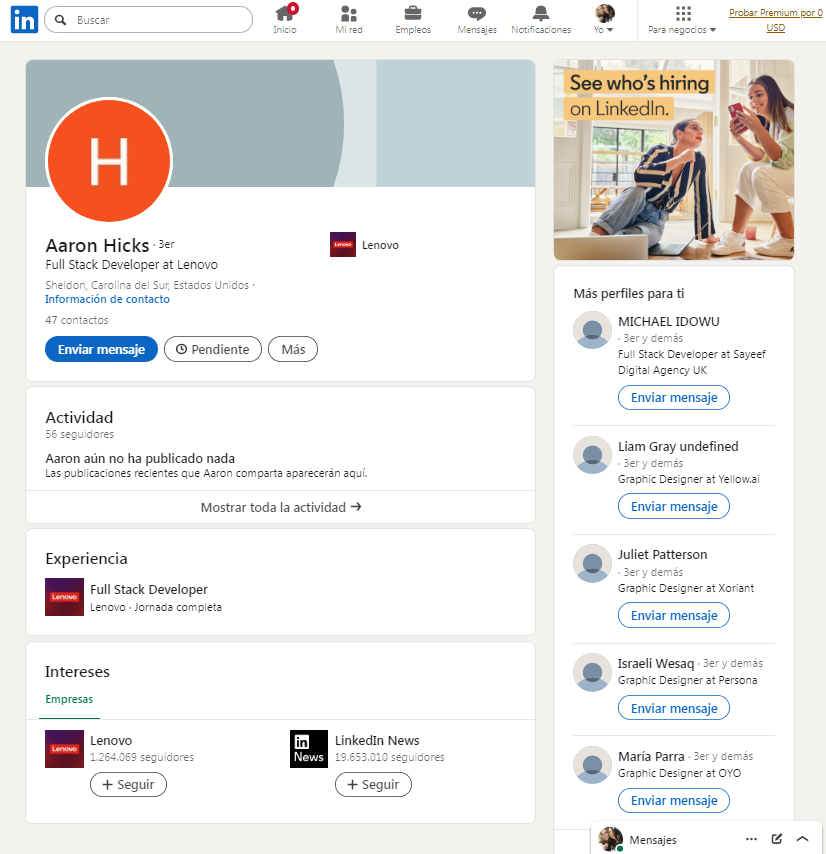Send message to María Parra
Viewport: 826px width, 854px height.
[674, 801]
